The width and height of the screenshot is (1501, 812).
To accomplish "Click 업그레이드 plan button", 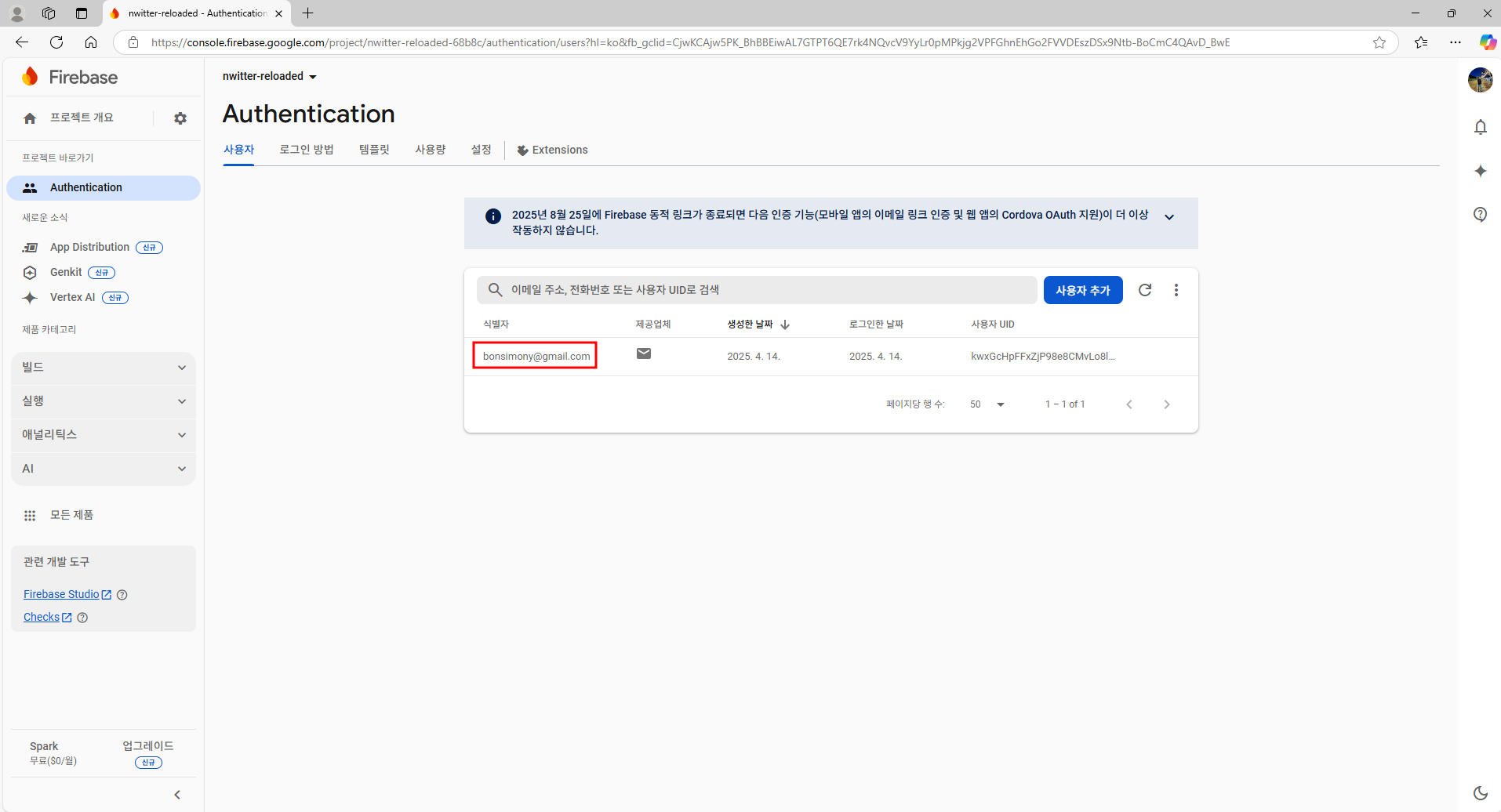I will [x=148, y=753].
